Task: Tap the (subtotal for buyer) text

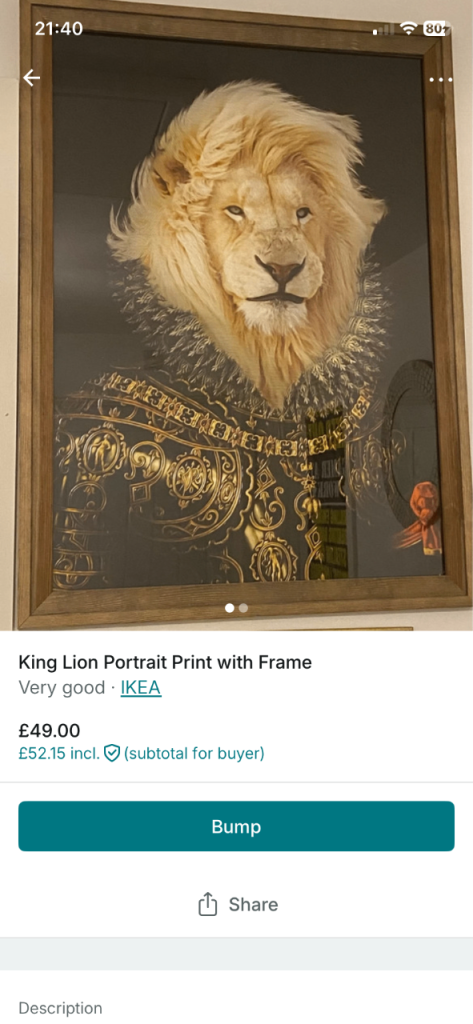Action: click(x=194, y=754)
